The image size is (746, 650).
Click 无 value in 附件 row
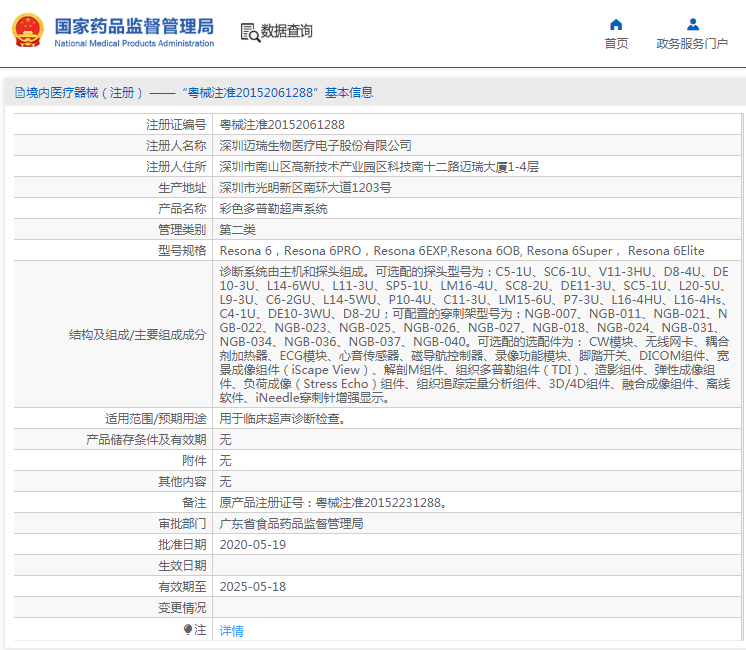point(226,461)
